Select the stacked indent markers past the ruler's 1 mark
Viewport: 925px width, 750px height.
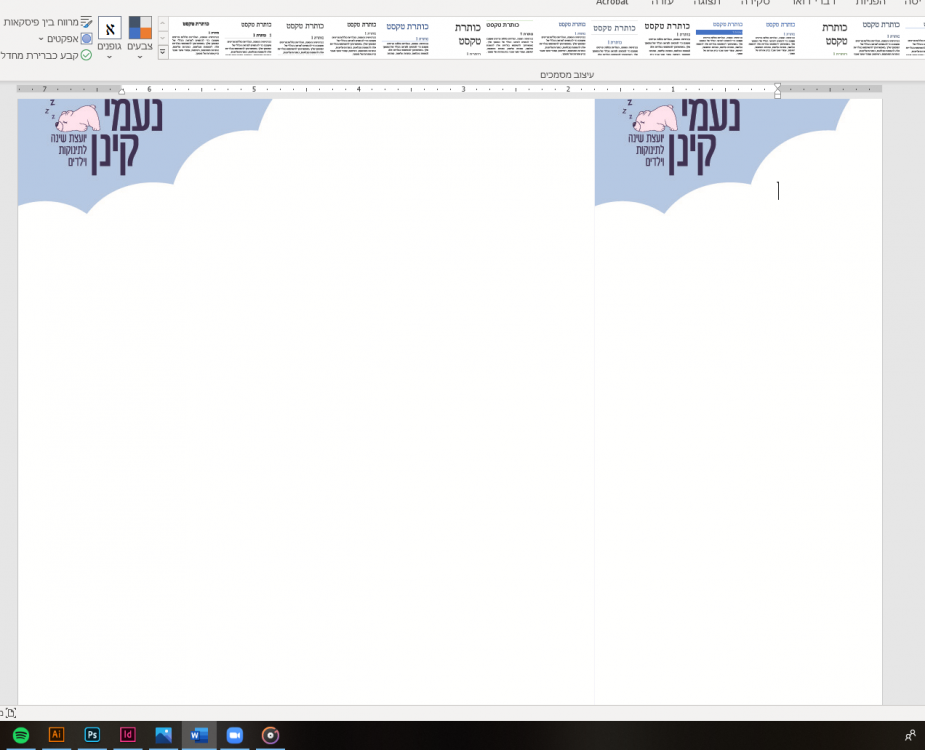pyautogui.click(x=778, y=90)
